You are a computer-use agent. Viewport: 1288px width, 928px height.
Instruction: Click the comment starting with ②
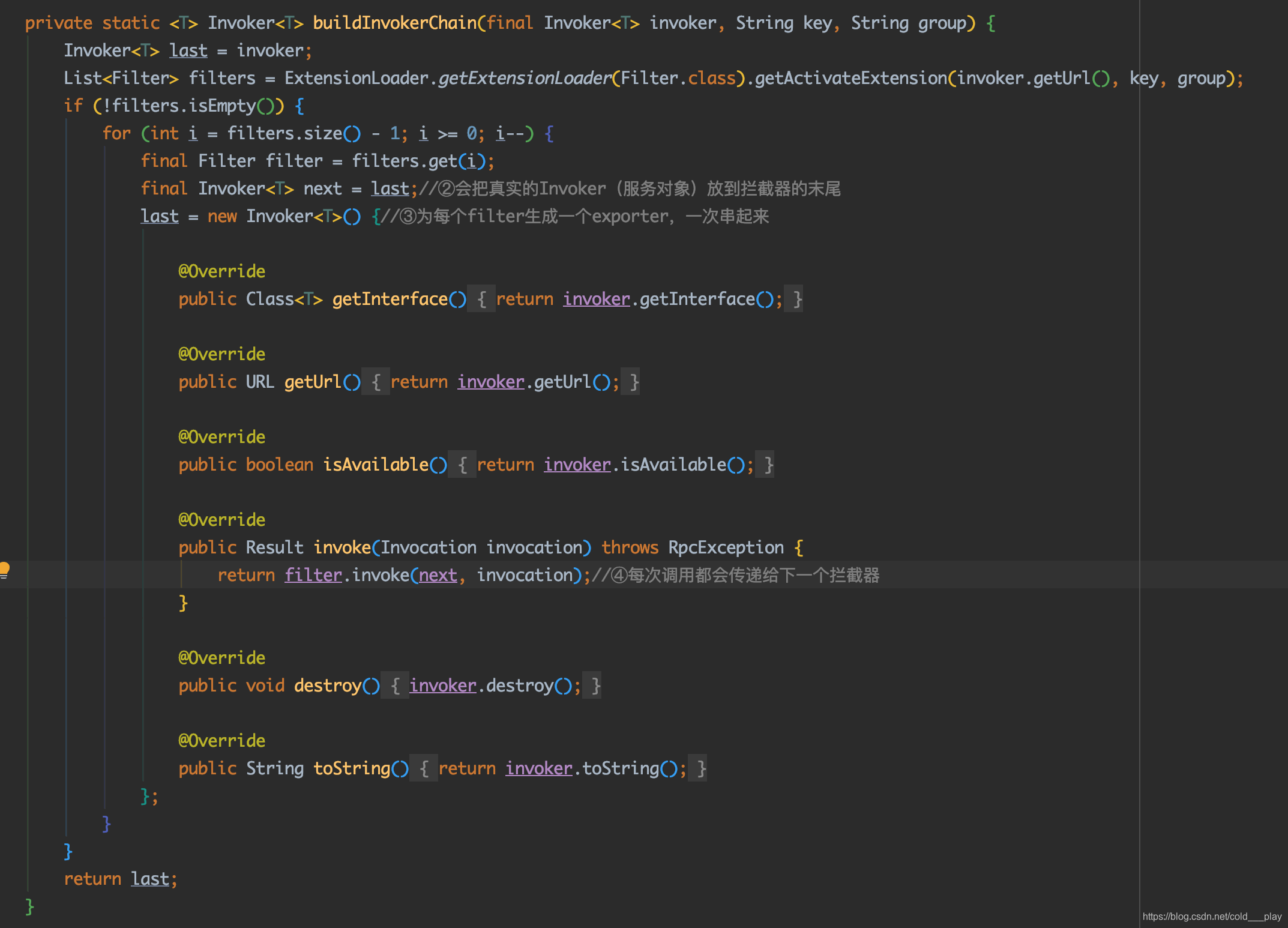(x=630, y=188)
